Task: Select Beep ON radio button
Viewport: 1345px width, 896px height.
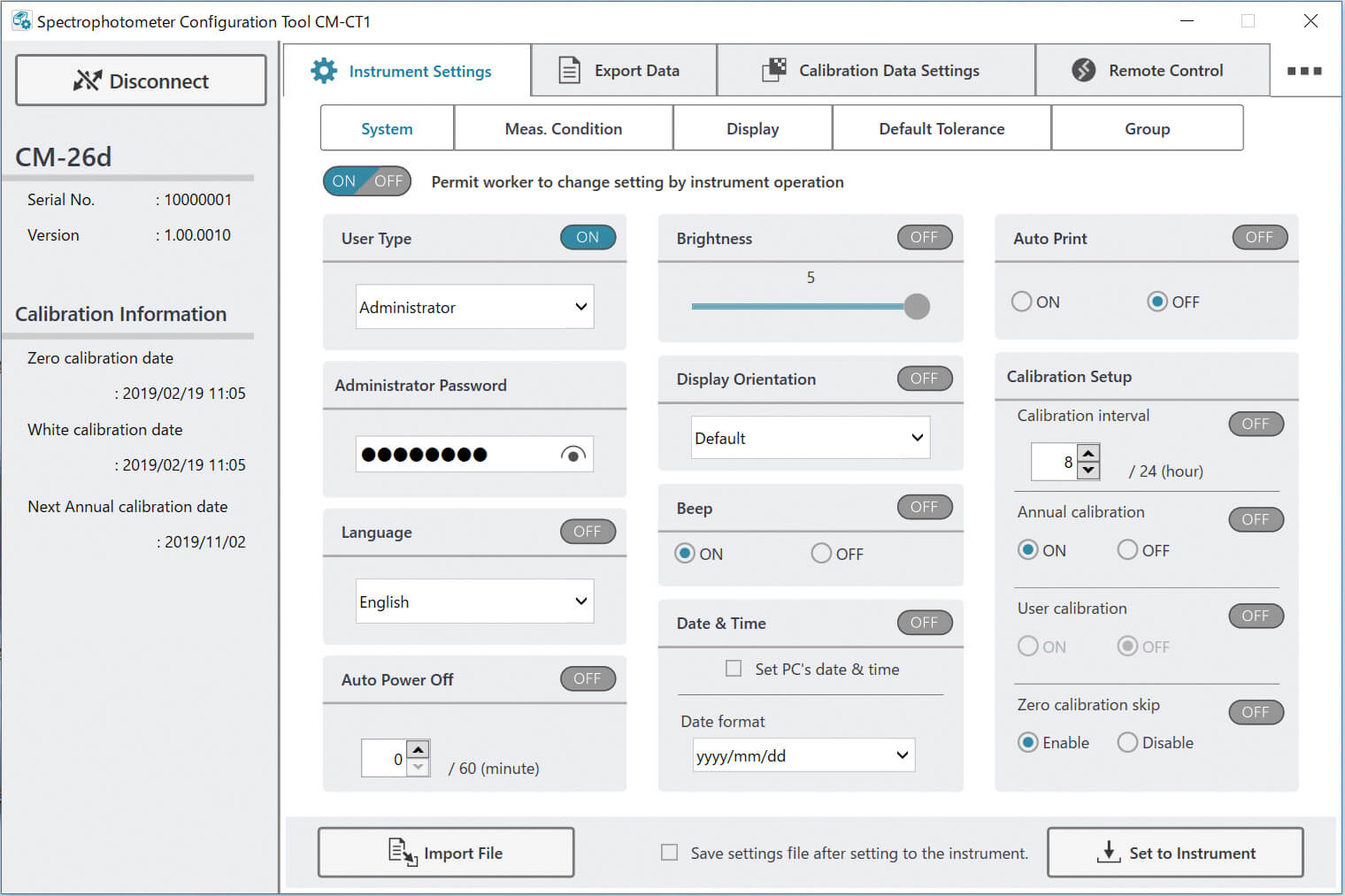Action: click(685, 554)
